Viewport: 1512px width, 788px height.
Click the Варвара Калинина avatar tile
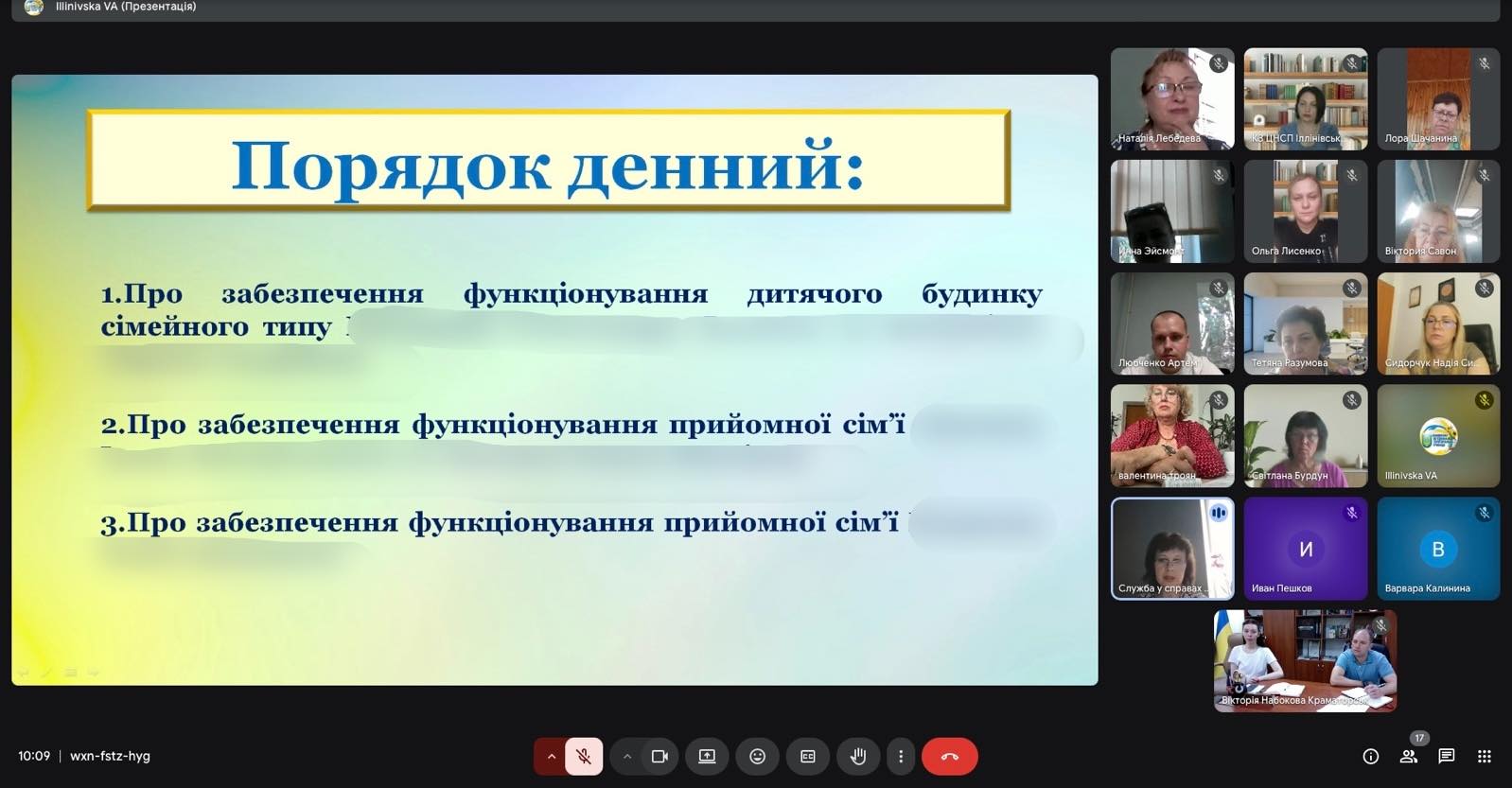tap(1437, 549)
